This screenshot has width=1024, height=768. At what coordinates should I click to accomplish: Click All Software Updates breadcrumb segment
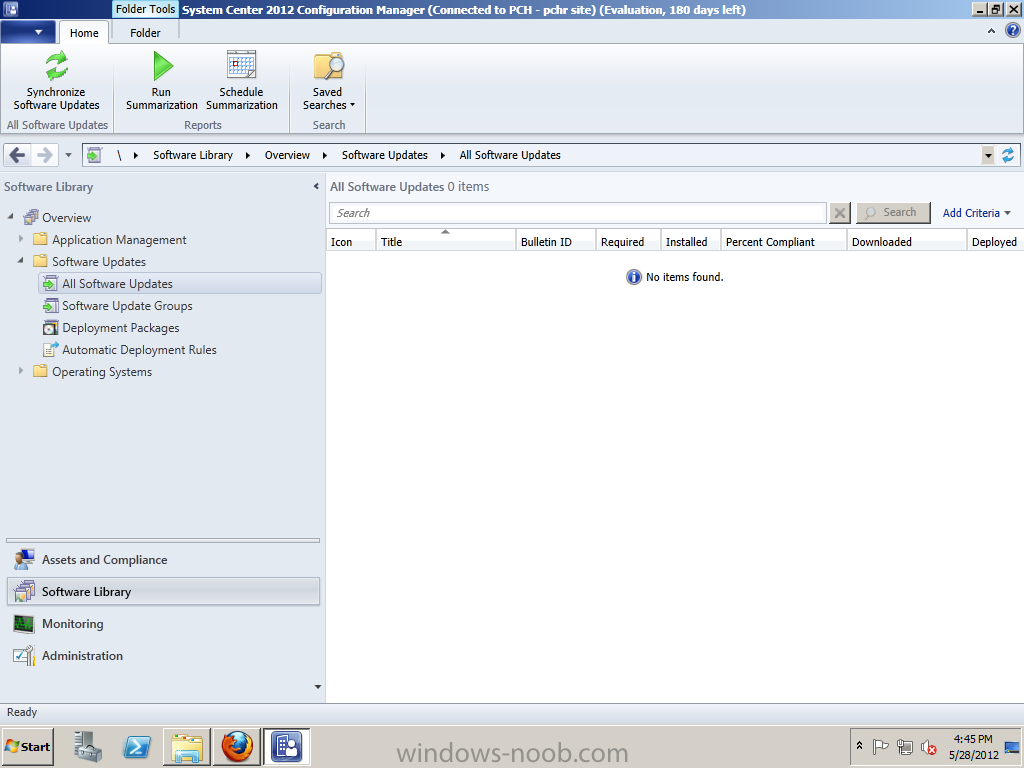point(510,155)
